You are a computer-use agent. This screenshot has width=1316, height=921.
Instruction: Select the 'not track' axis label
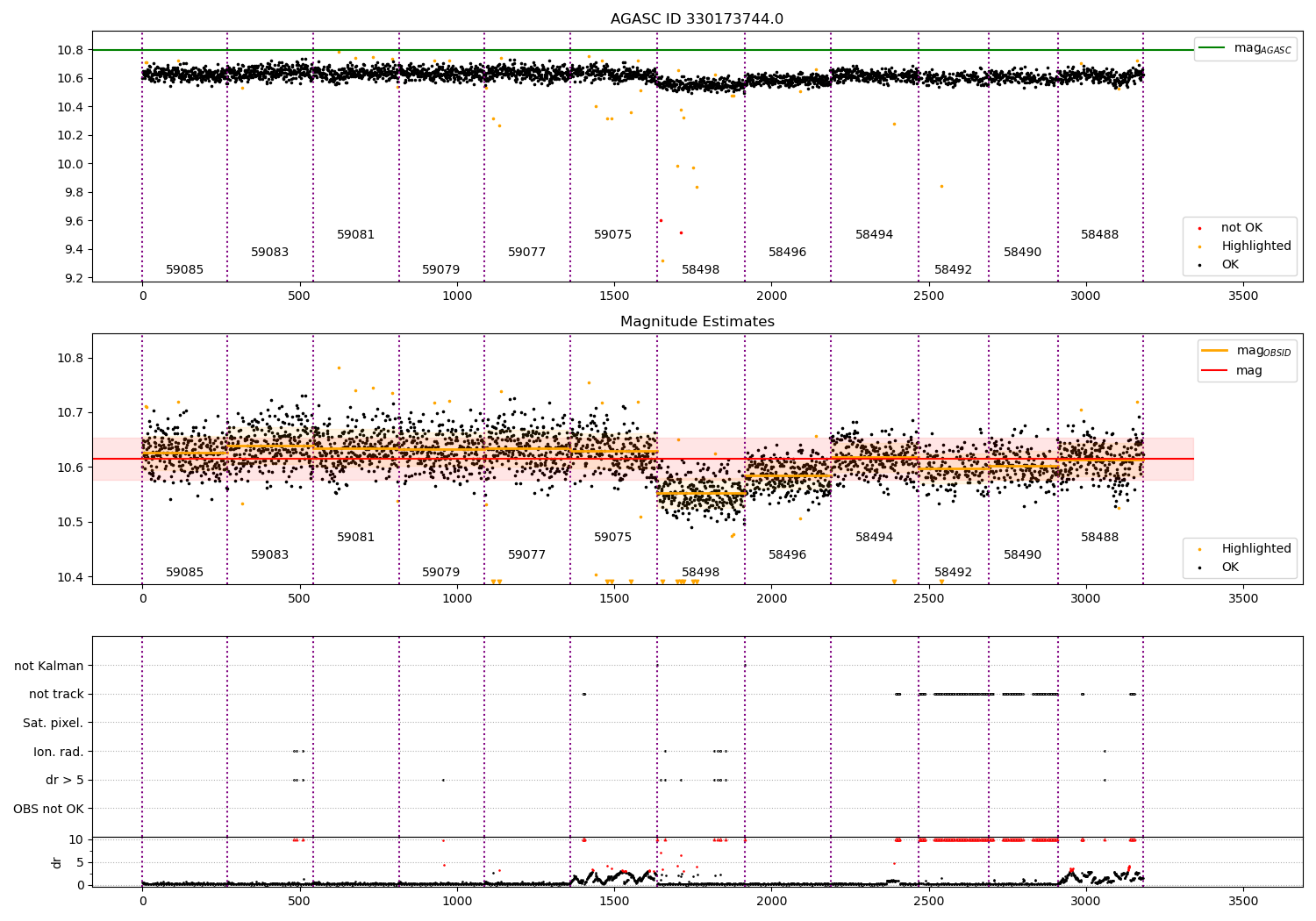56,695
